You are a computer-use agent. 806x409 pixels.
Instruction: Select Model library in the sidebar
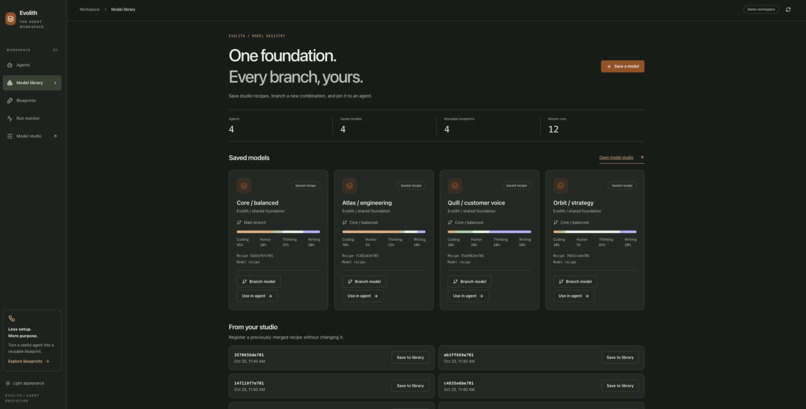click(x=32, y=83)
